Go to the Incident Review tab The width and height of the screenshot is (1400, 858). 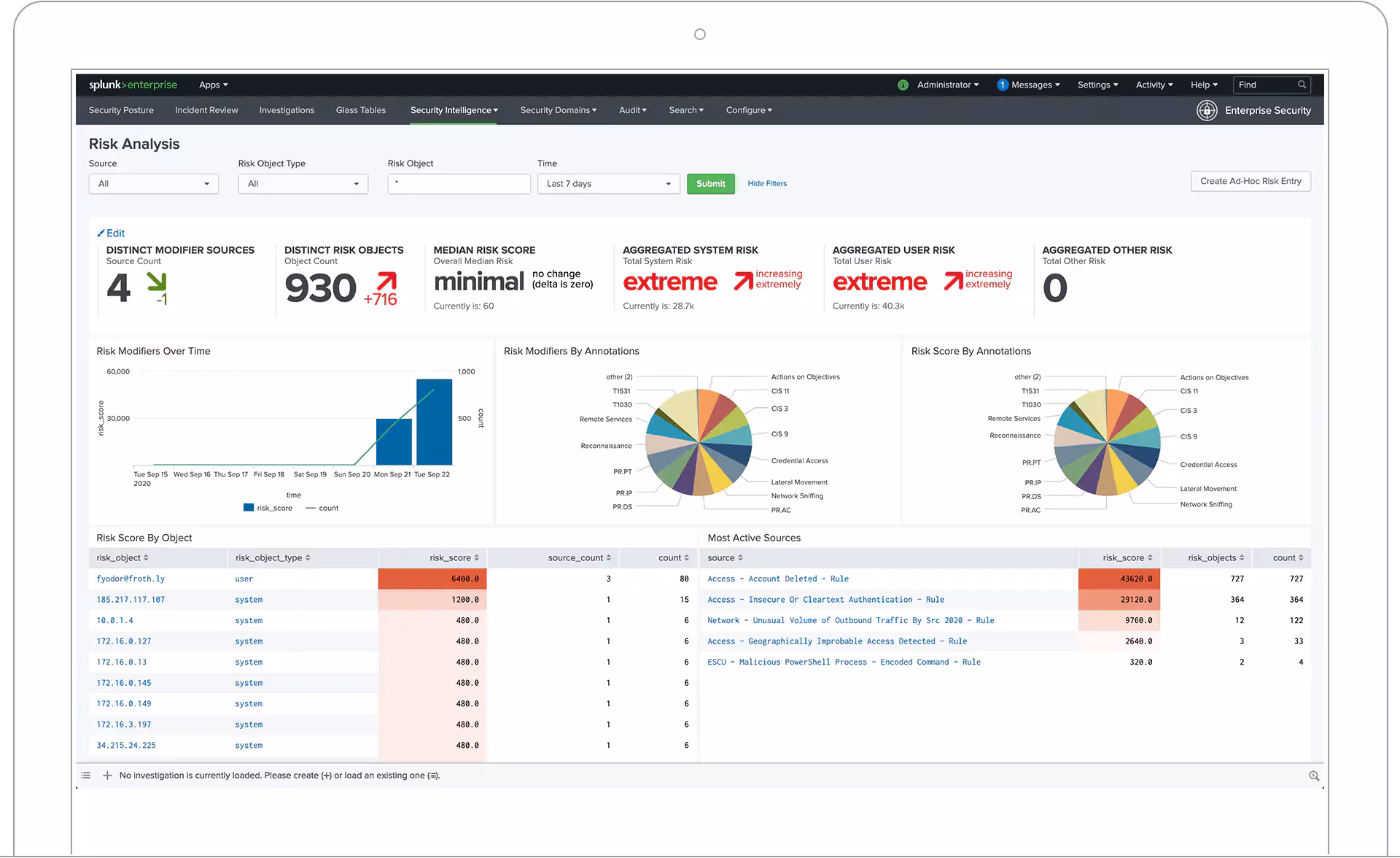click(206, 110)
